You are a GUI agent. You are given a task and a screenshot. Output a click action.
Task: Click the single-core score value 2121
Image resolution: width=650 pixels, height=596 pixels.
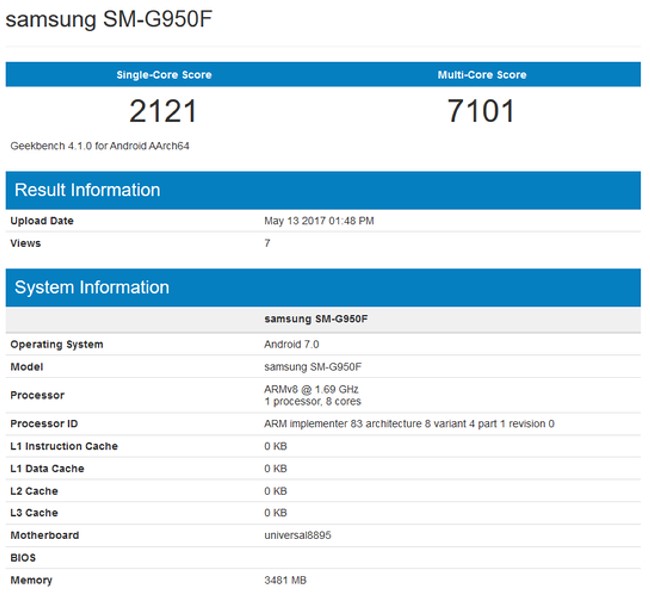click(x=164, y=110)
